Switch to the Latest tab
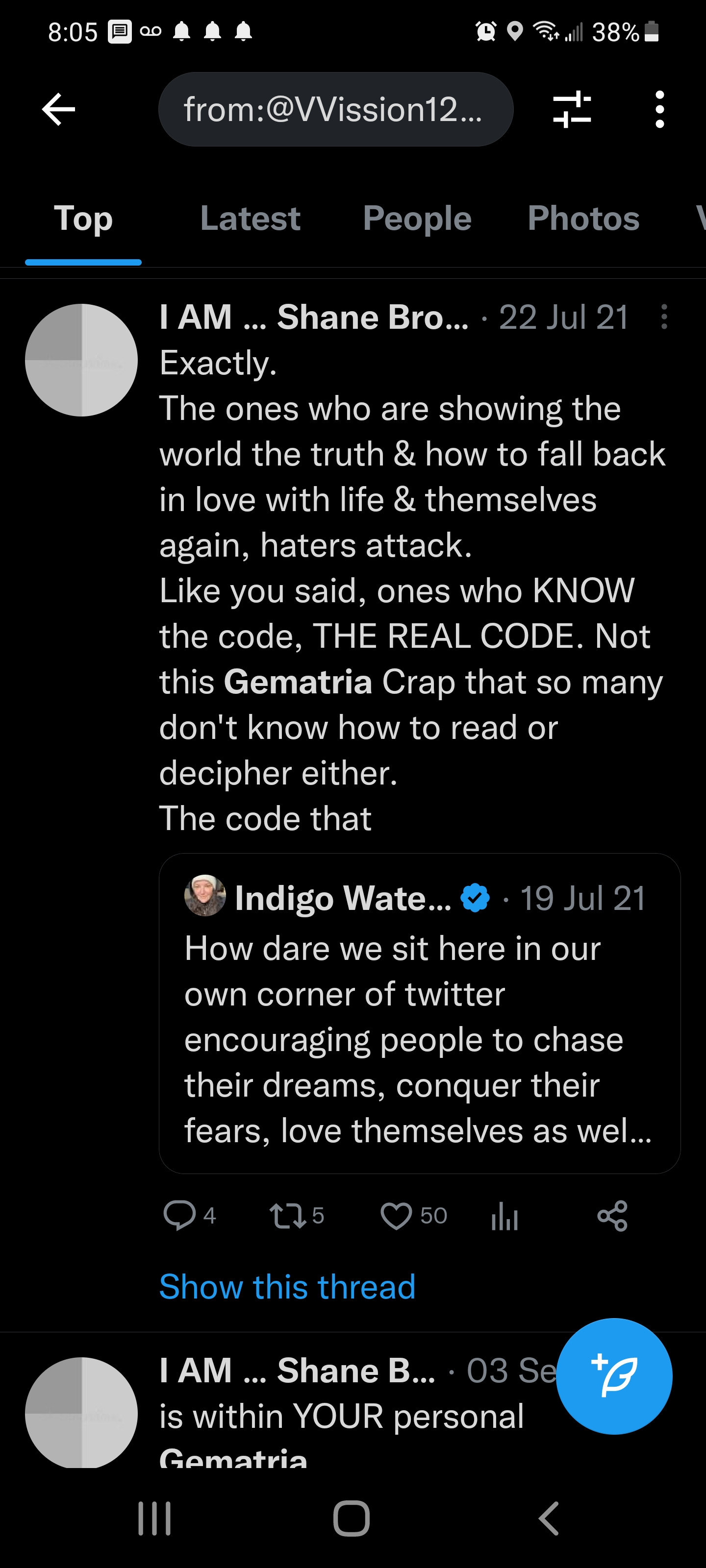706x1568 pixels. pyautogui.click(x=250, y=219)
